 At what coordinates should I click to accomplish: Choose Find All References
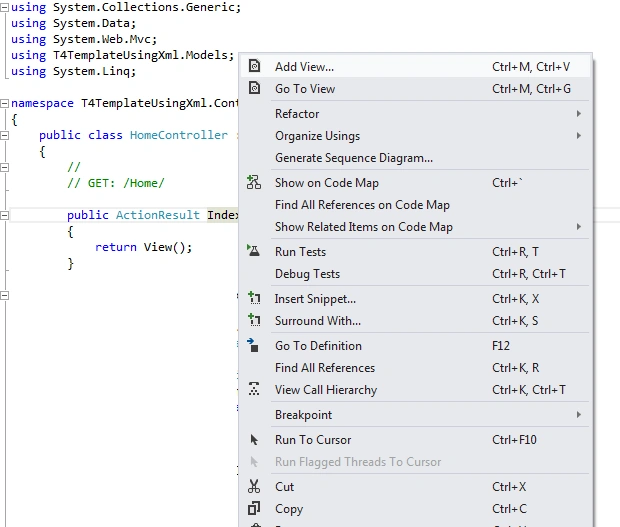tap(415, 368)
